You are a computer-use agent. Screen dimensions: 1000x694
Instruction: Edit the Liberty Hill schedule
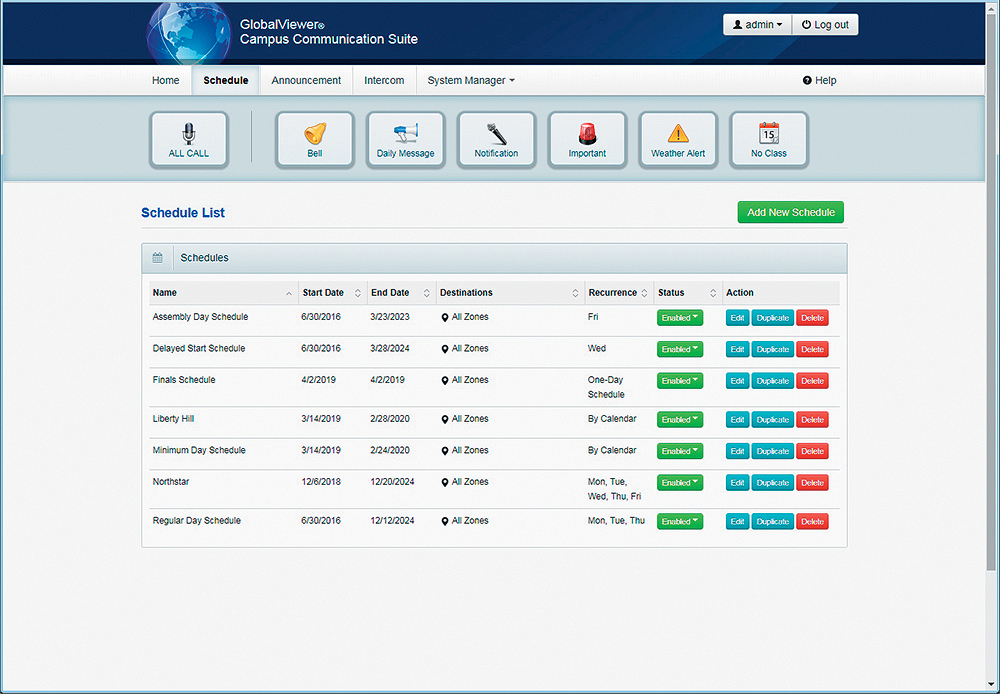(x=737, y=419)
